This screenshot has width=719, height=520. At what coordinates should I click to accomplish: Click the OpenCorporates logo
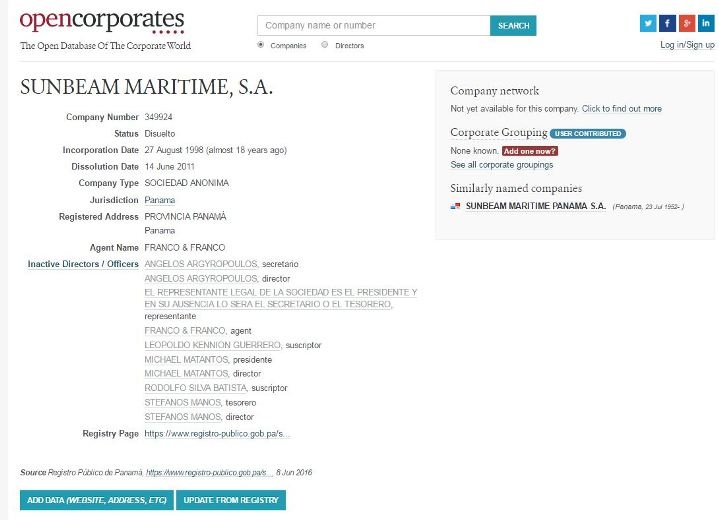[101, 21]
